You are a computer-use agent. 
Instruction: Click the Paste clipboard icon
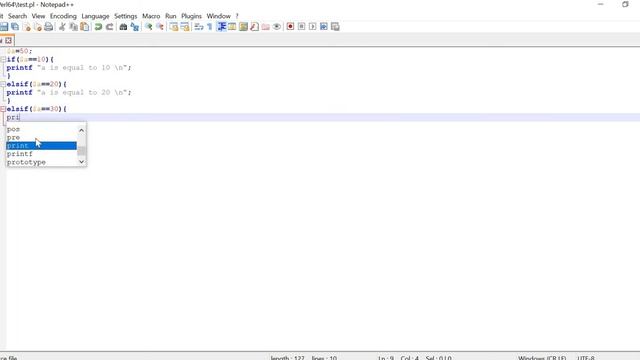(x=84, y=27)
